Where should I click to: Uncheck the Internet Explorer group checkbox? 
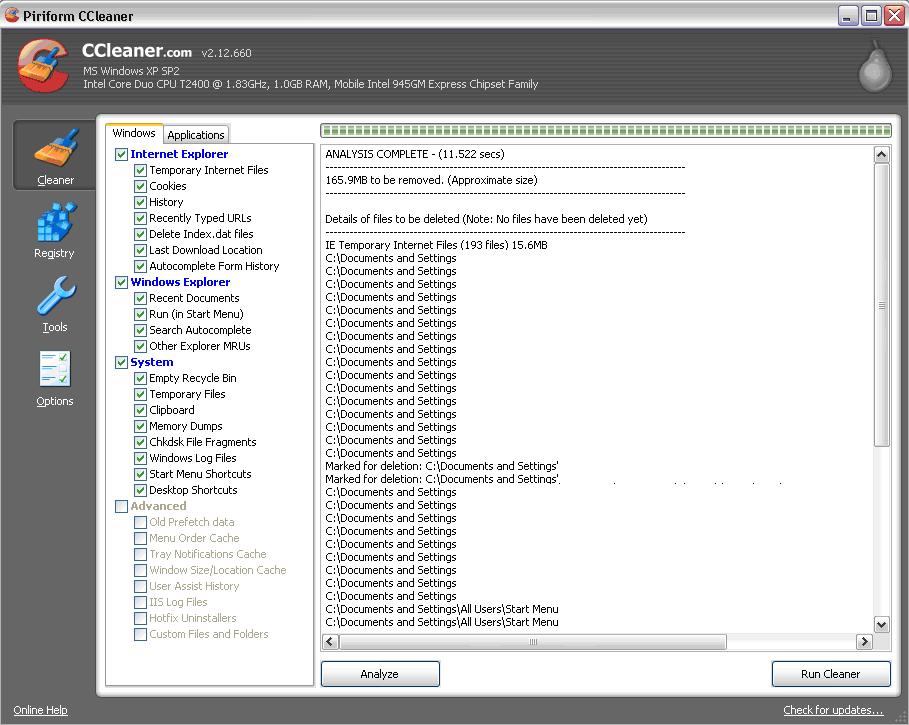pos(121,154)
